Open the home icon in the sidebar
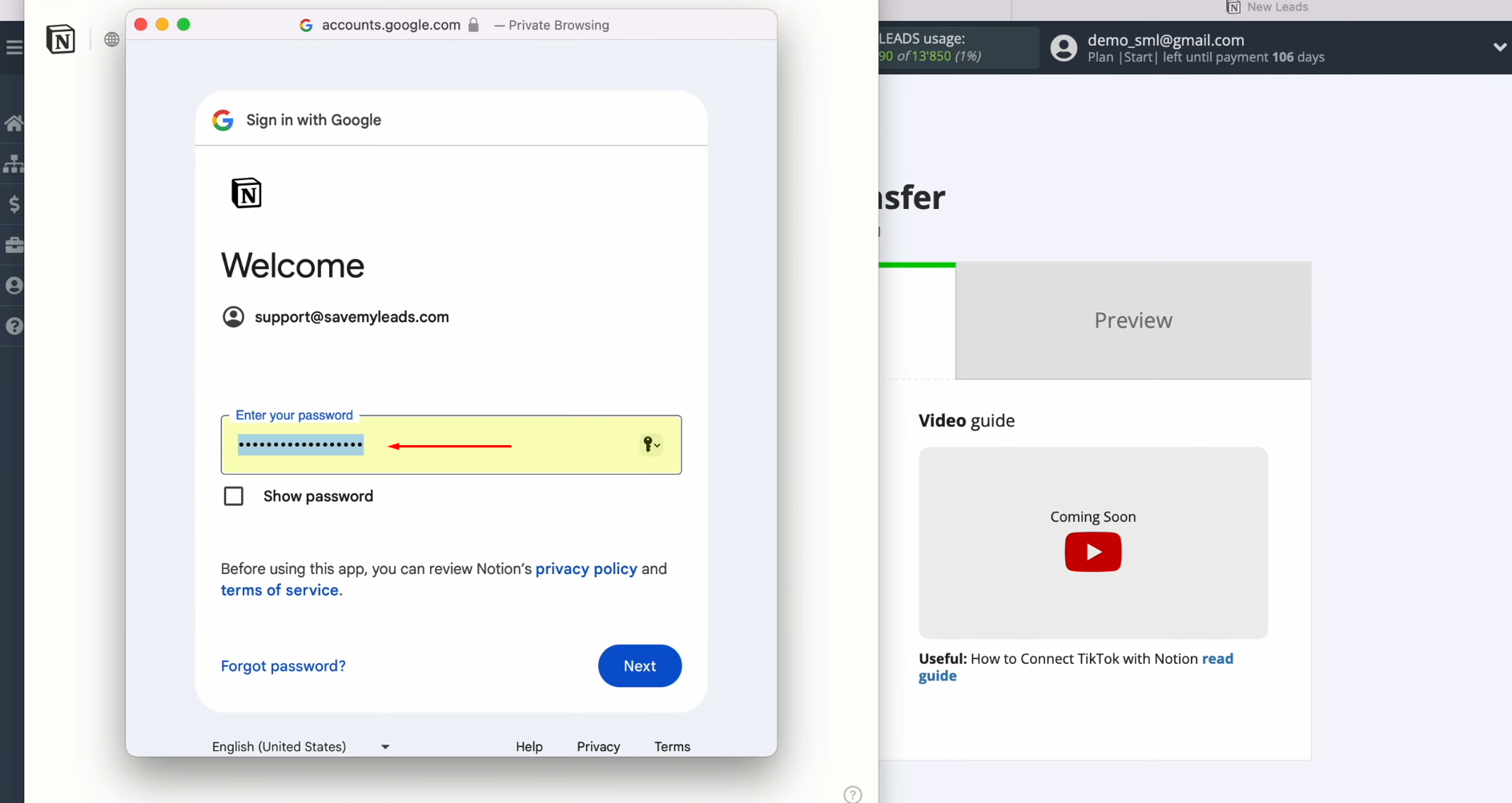 point(14,123)
